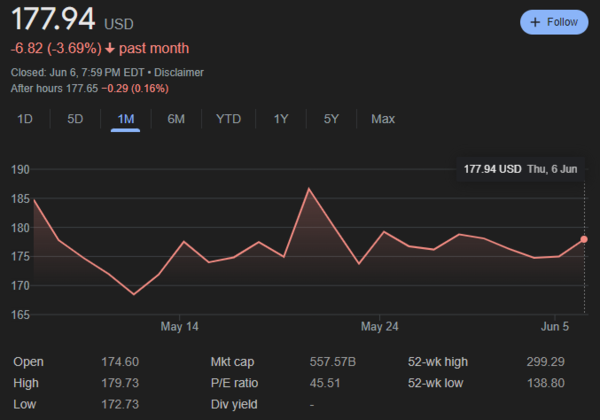The image size is (600, 420).
Task: Click the highest peak on the chart line
Action: [309, 188]
